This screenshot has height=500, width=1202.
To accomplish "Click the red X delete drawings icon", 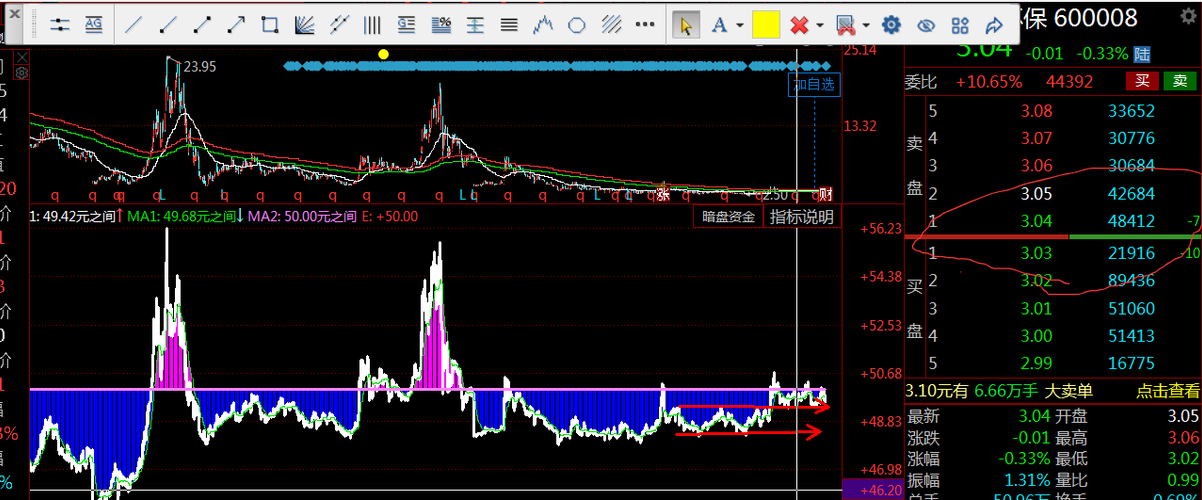I will click(x=799, y=24).
